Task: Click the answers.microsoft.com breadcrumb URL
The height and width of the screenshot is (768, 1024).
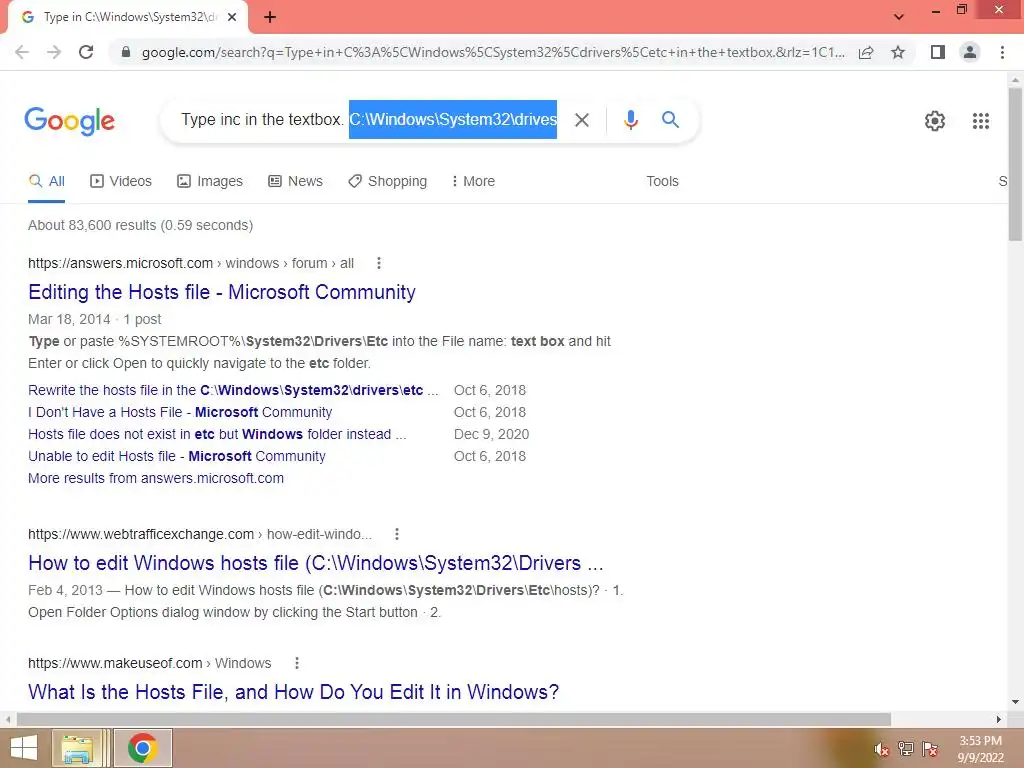Action: coord(191,263)
